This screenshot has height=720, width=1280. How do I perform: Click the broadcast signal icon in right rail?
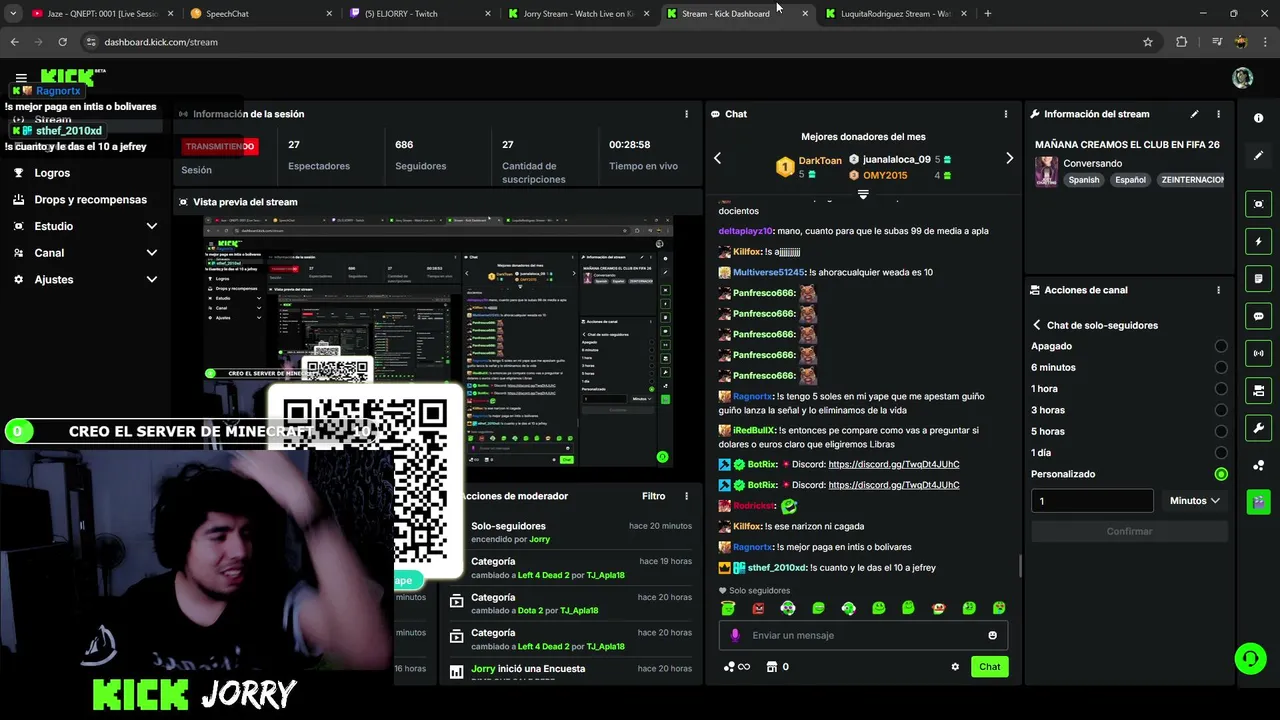(x=1258, y=353)
